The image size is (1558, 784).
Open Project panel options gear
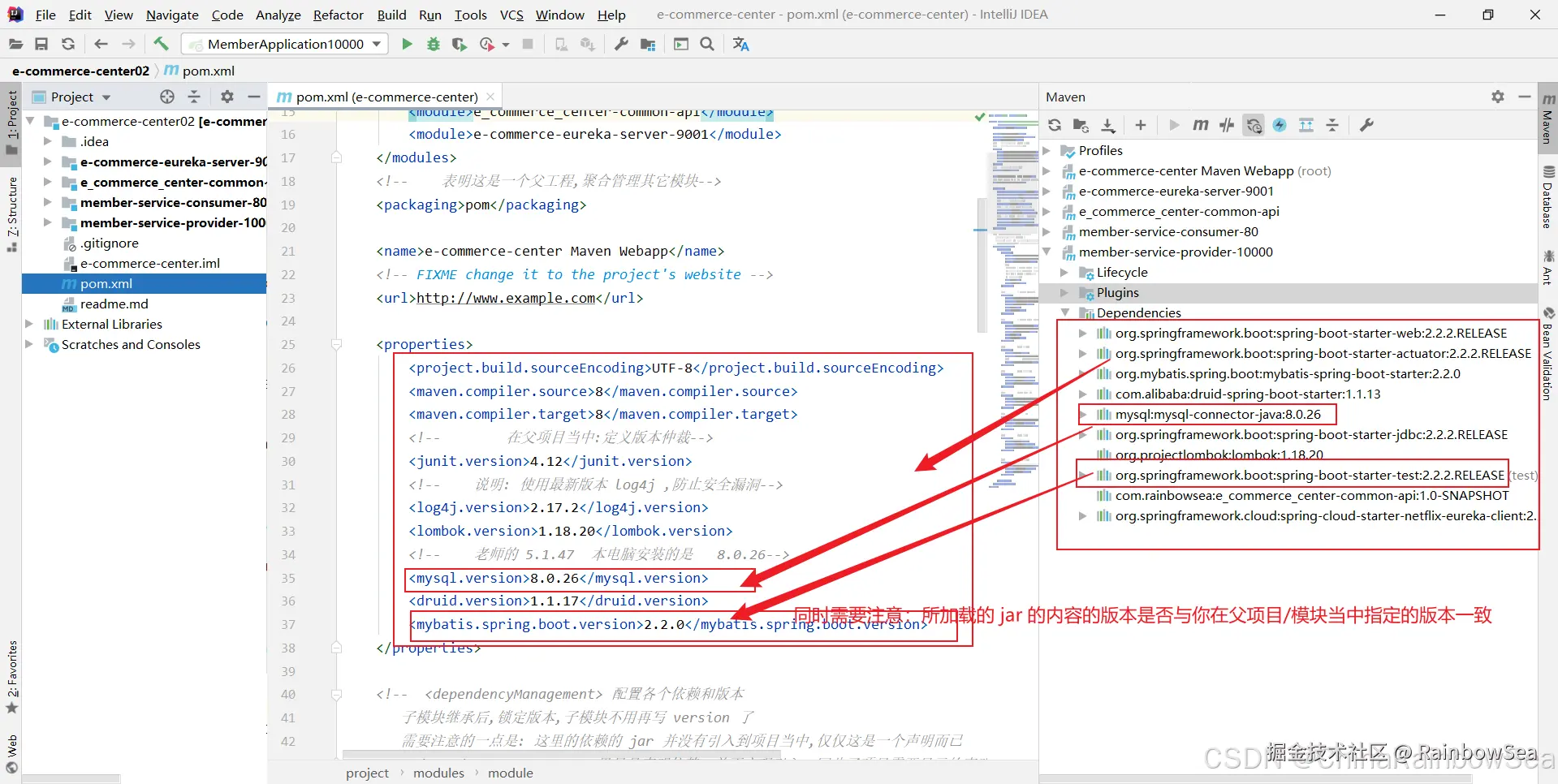tap(227, 97)
